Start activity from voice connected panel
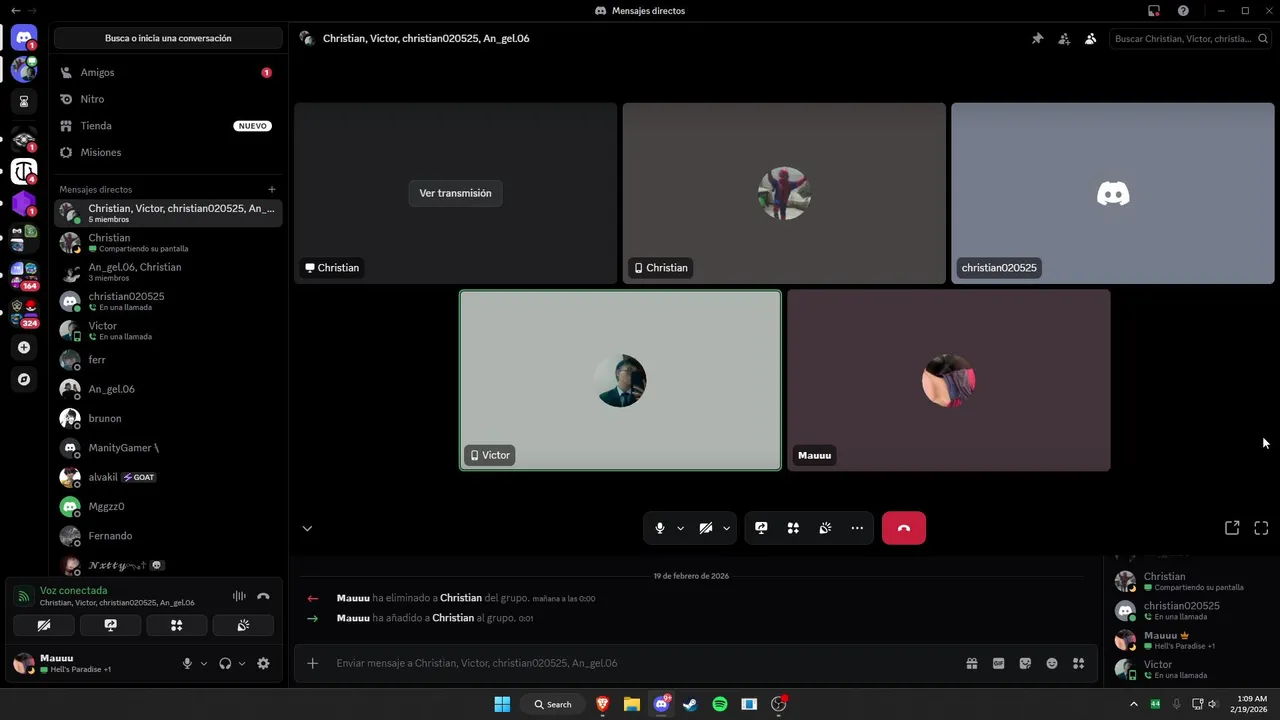 [x=177, y=625]
